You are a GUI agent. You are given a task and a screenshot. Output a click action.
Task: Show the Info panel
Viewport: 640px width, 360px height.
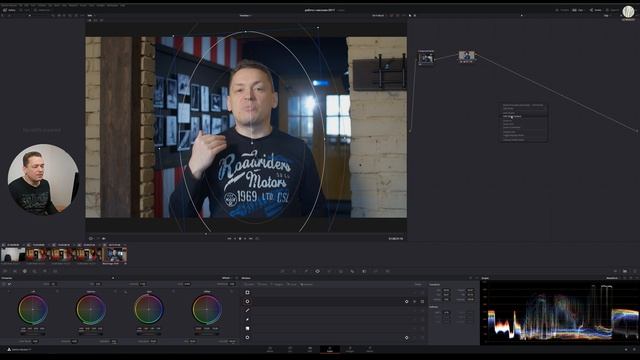pyautogui.click(x=635, y=271)
